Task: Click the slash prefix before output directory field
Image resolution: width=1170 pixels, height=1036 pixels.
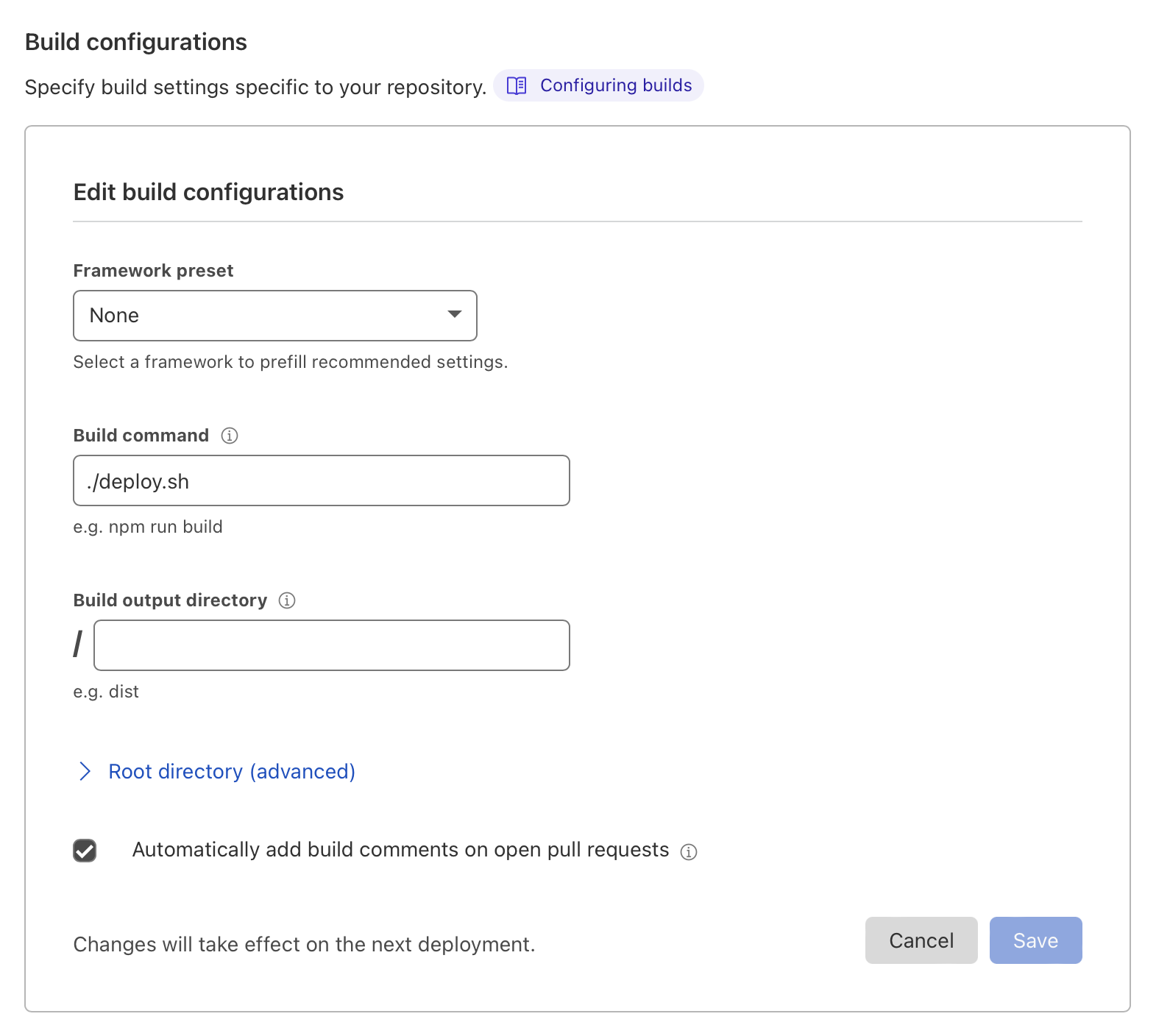Action: click(78, 645)
